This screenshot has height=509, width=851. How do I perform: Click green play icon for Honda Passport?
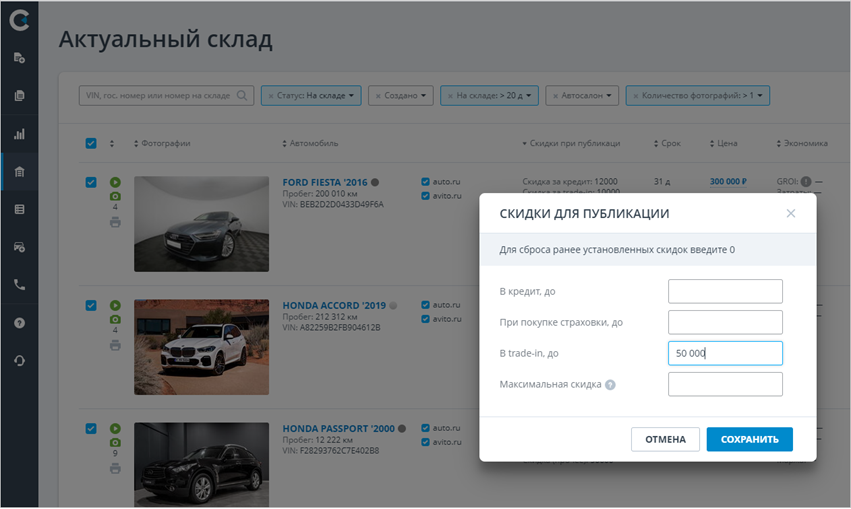(115, 429)
